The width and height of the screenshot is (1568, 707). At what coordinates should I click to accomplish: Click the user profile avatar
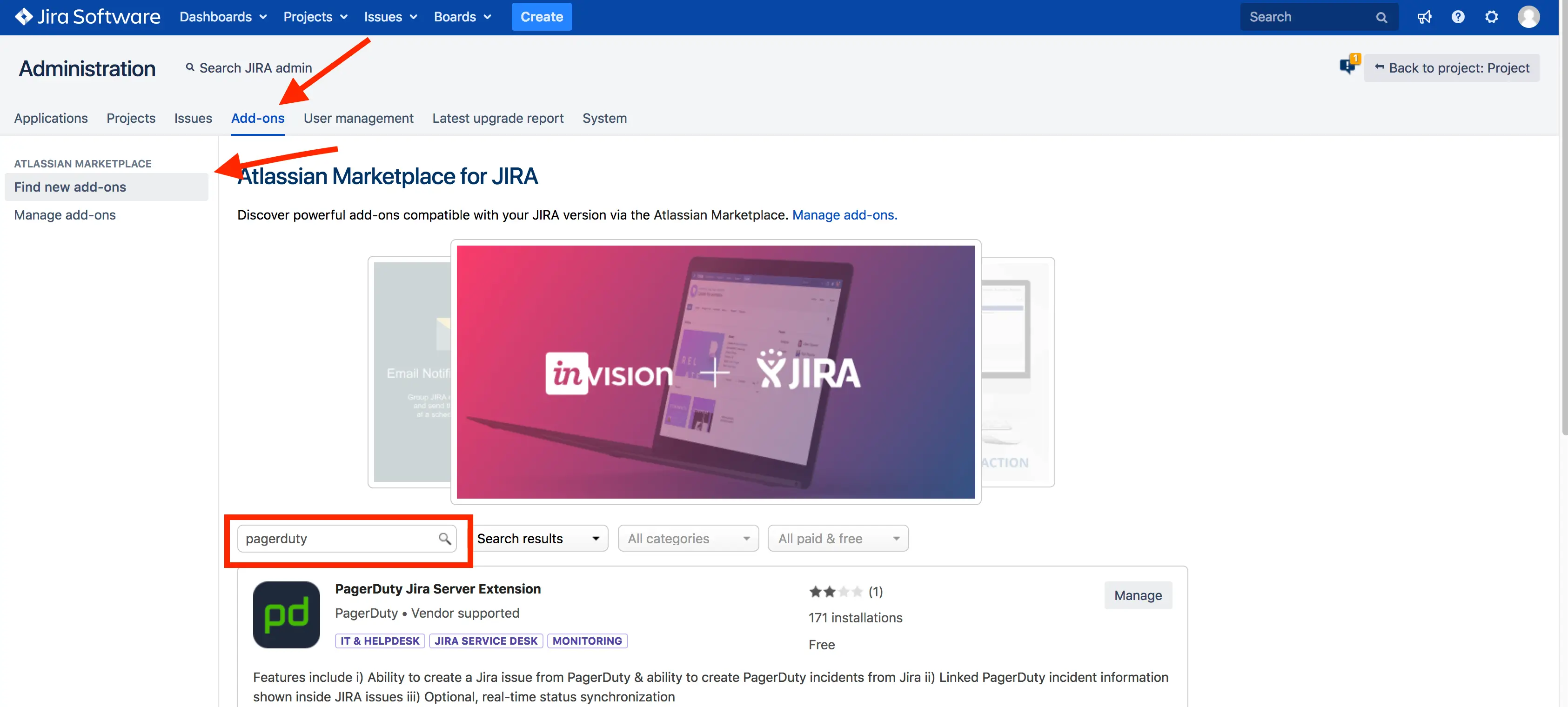click(1528, 17)
